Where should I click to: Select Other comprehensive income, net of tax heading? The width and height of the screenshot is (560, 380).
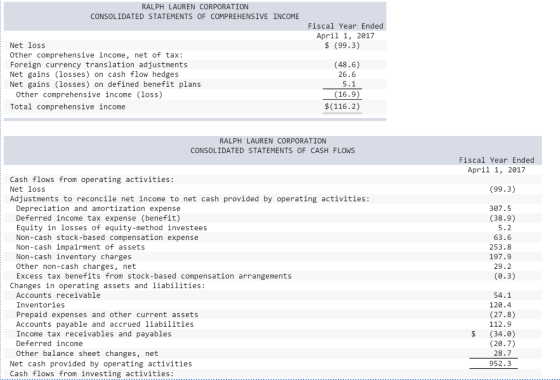click(x=96, y=55)
